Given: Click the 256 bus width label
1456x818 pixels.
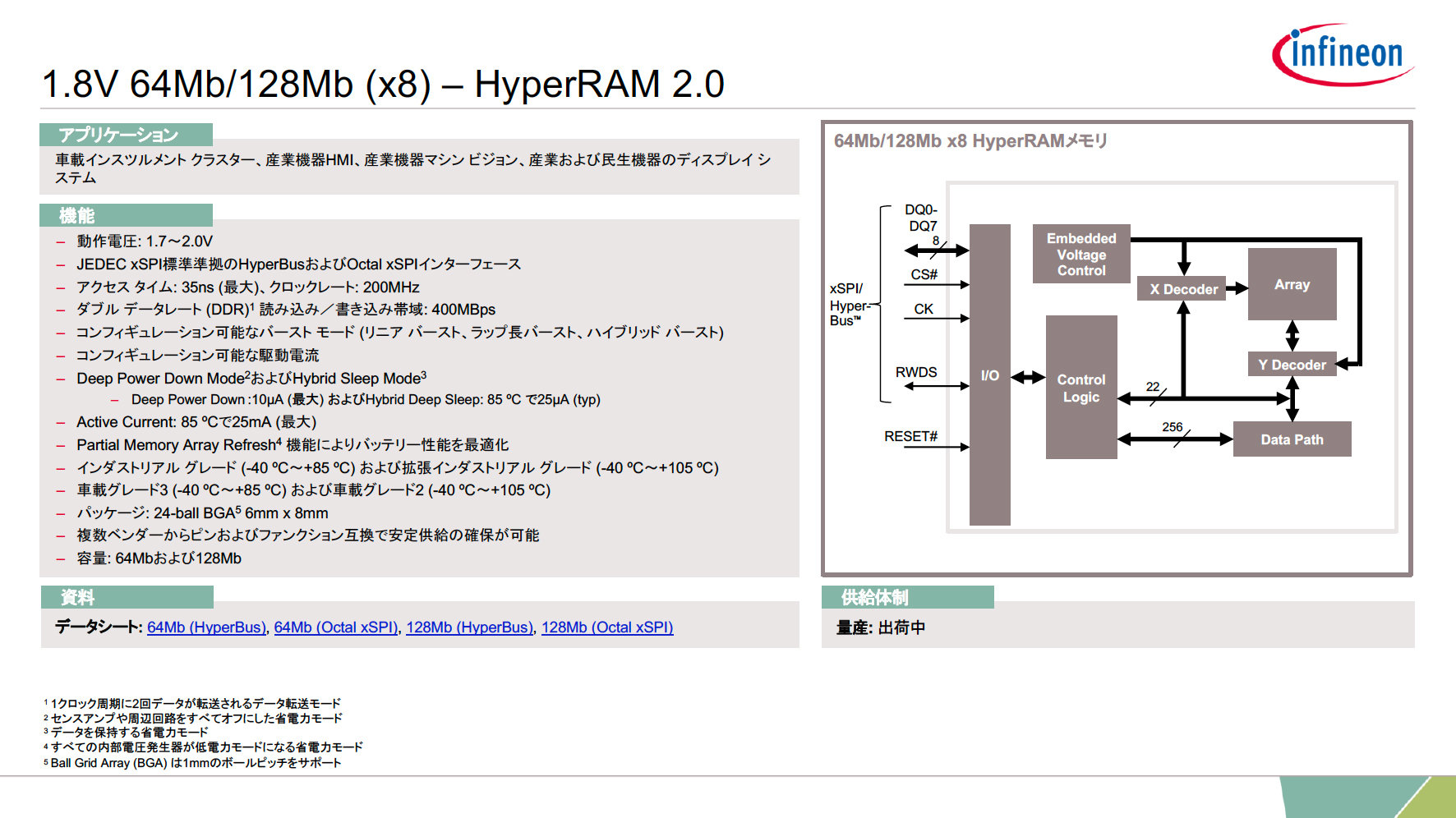Looking at the screenshot, I should pyautogui.click(x=1173, y=427).
